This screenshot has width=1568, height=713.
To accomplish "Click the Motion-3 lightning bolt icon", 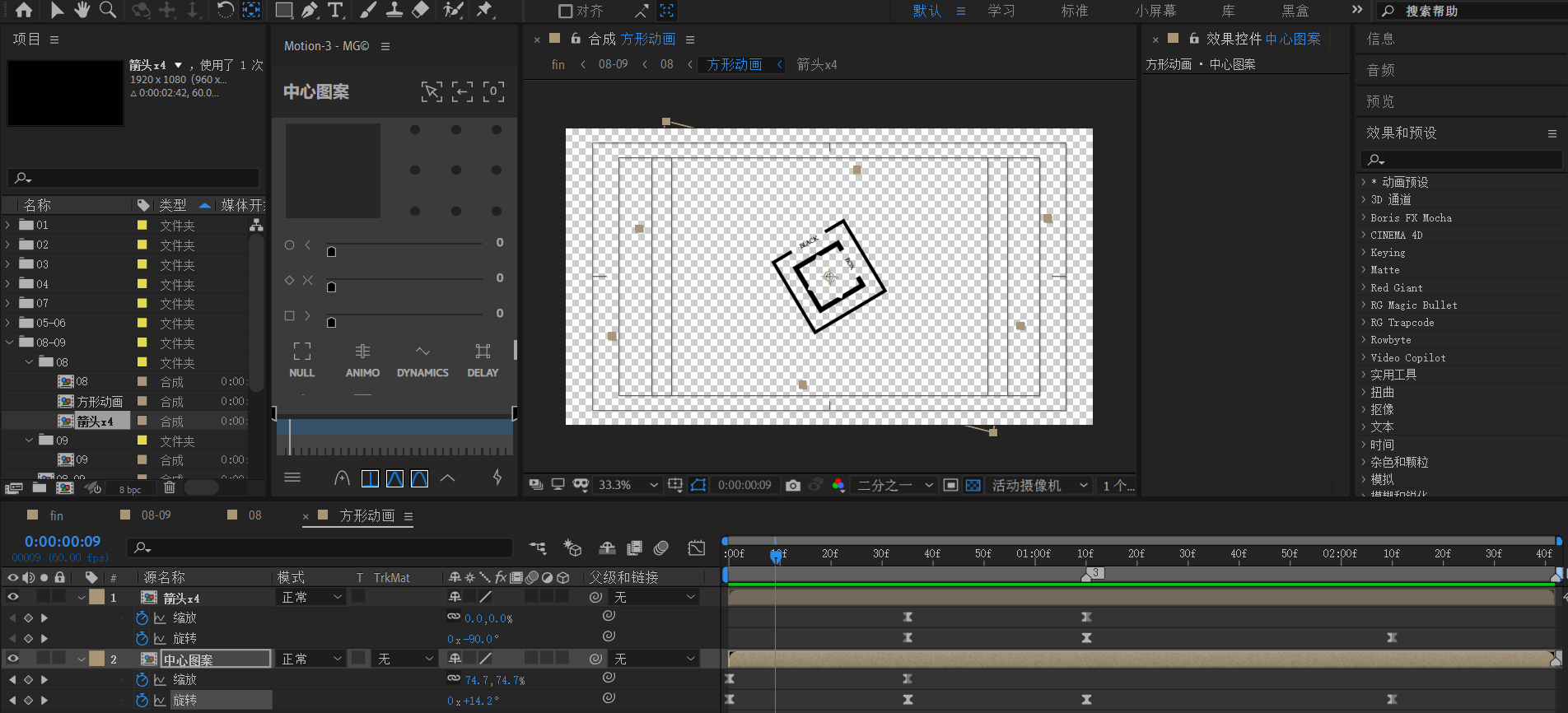I will [x=497, y=478].
